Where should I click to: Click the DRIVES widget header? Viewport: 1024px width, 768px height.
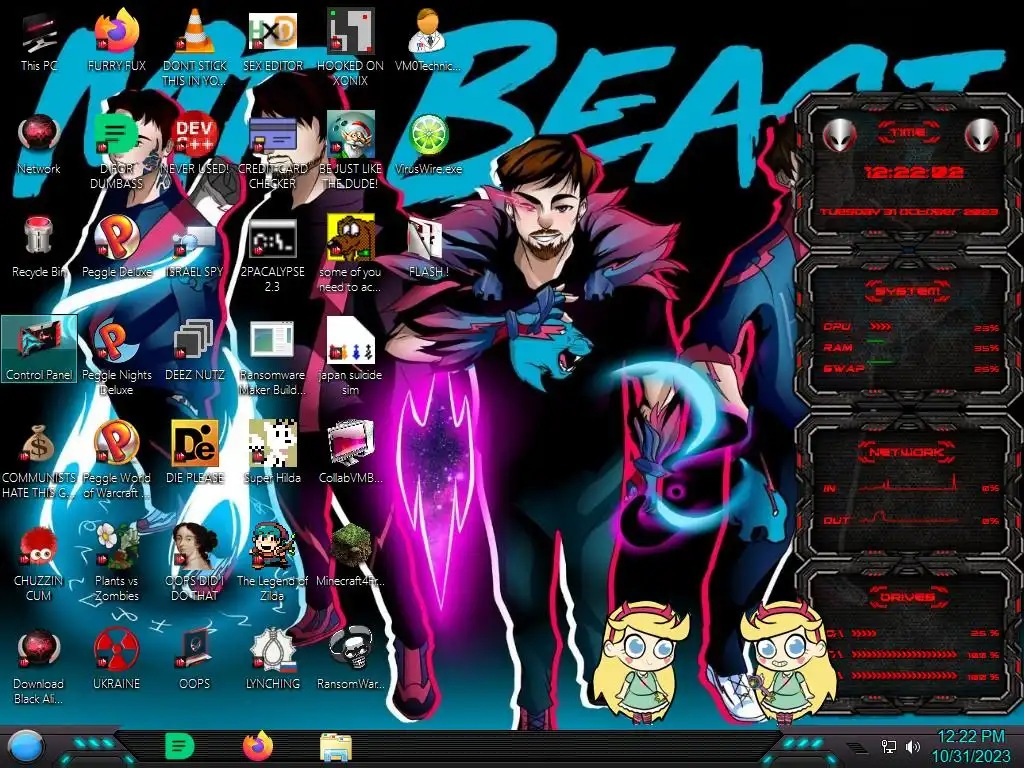point(907,597)
